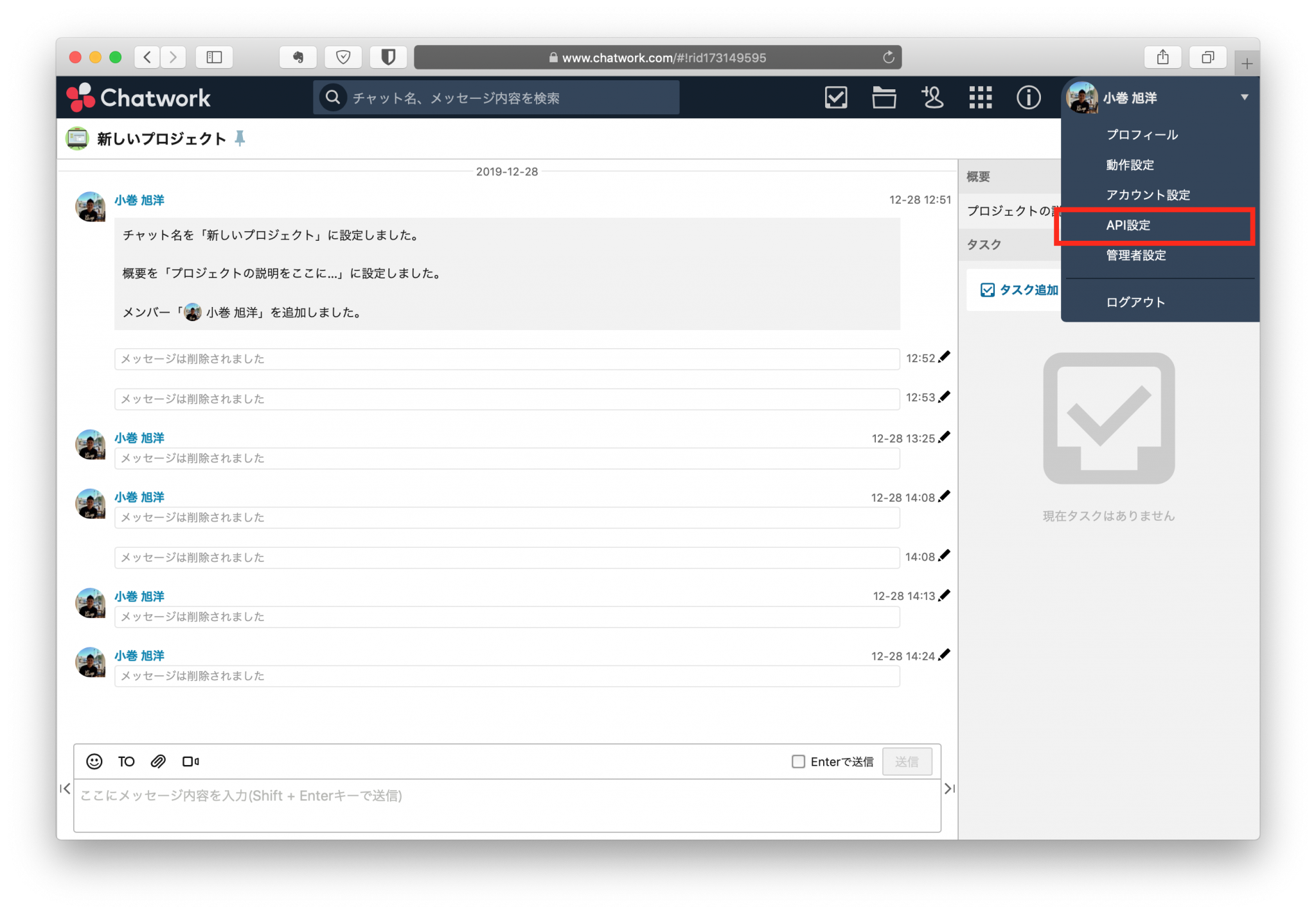Click the pin icon beside 新しいプロジェクト
The width and height of the screenshot is (1316, 914).
(240, 137)
